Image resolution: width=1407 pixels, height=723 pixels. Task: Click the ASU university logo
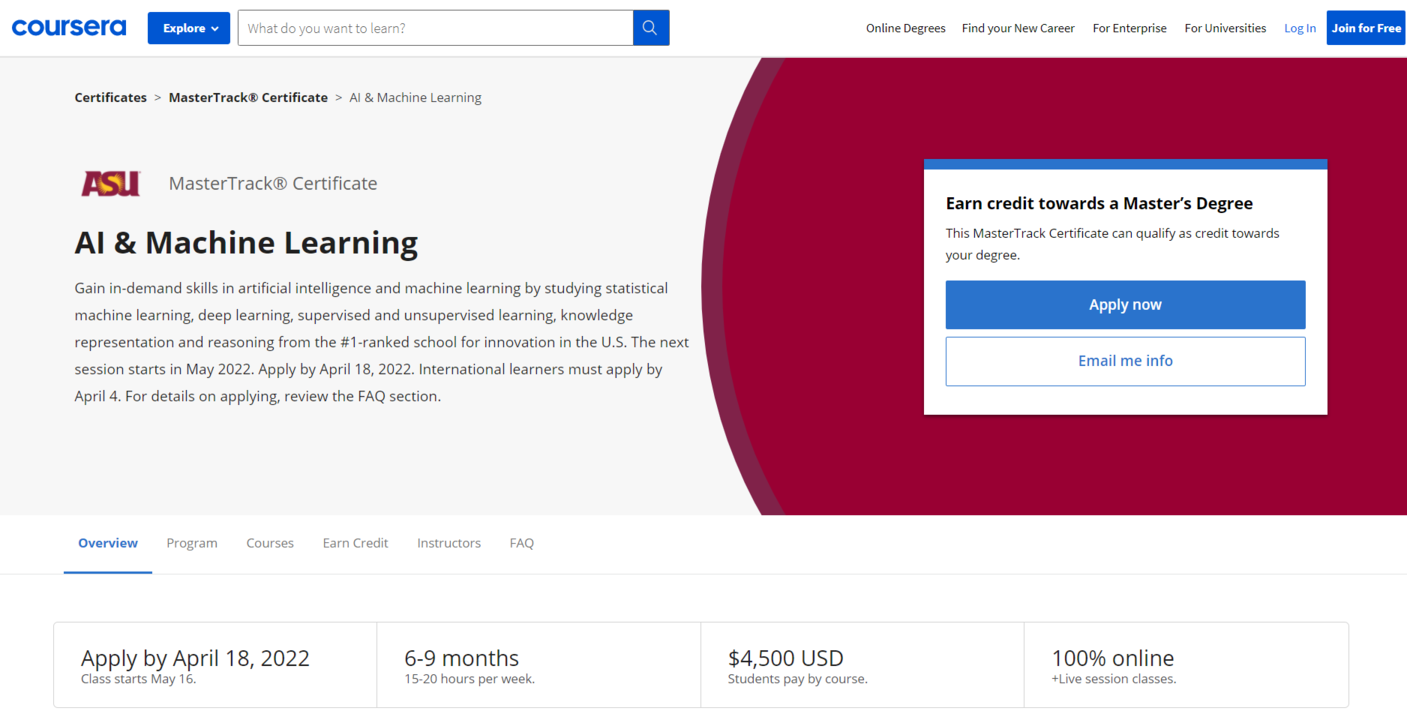pyautogui.click(x=111, y=183)
